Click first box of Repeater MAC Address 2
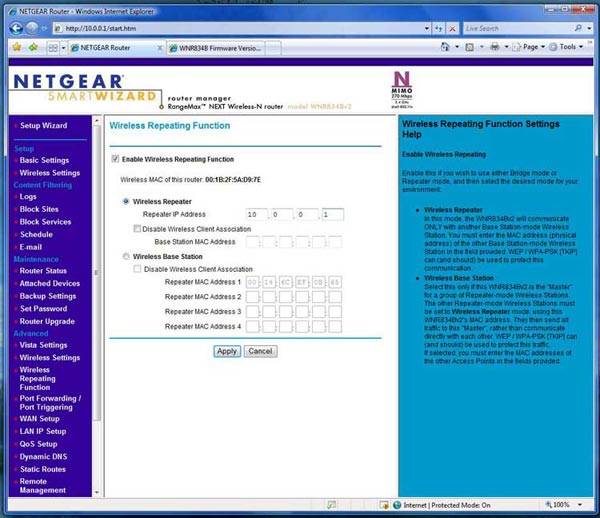The image size is (600, 518). pyautogui.click(x=253, y=296)
